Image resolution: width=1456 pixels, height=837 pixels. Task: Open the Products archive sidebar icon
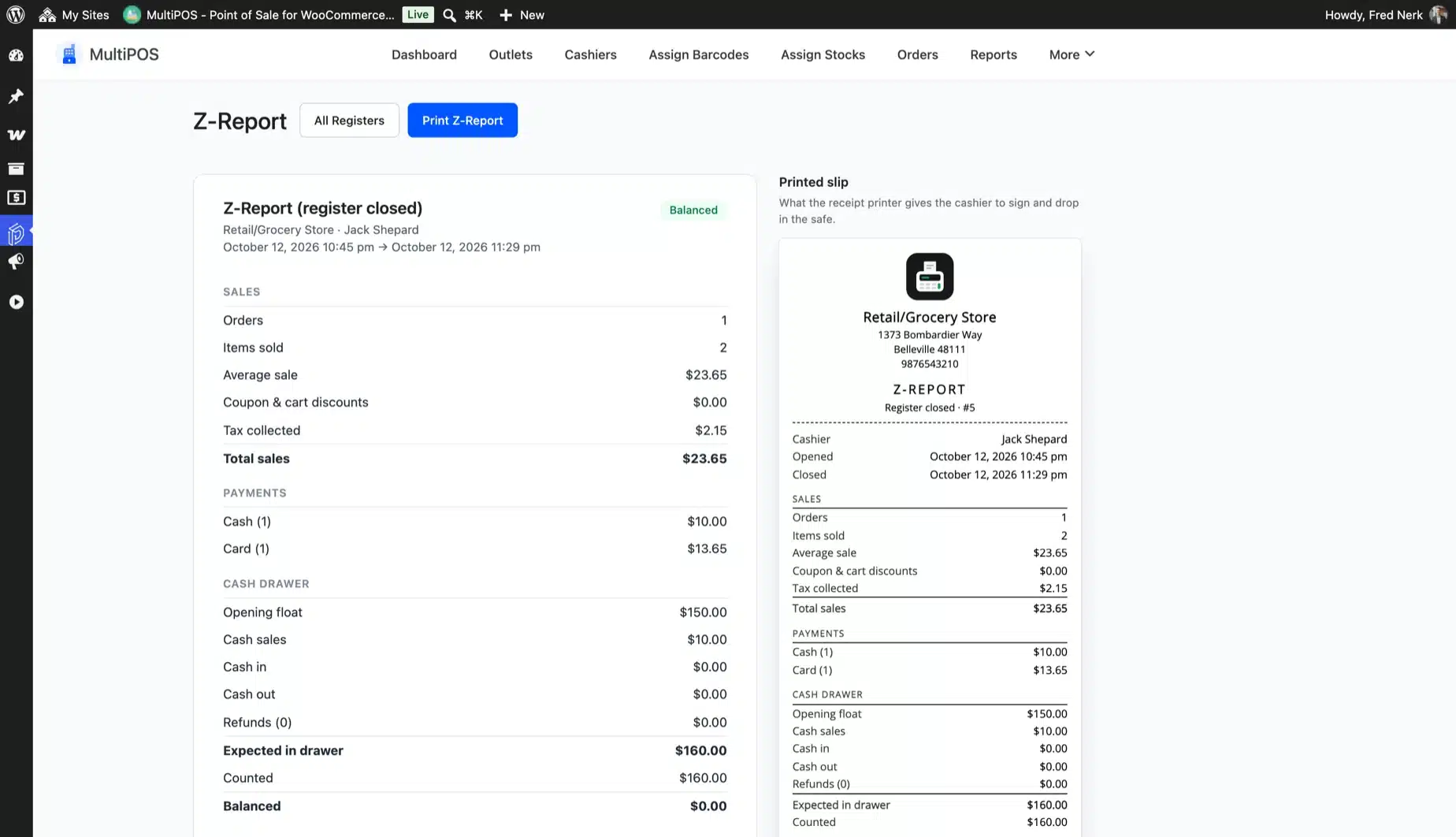click(16, 169)
